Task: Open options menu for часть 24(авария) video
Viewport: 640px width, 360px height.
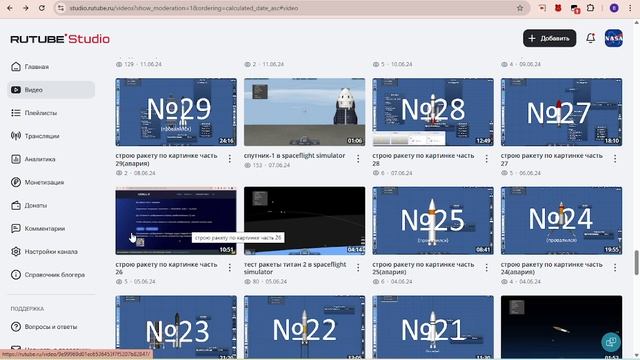Action: pyautogui.click(x=615, y=268)
